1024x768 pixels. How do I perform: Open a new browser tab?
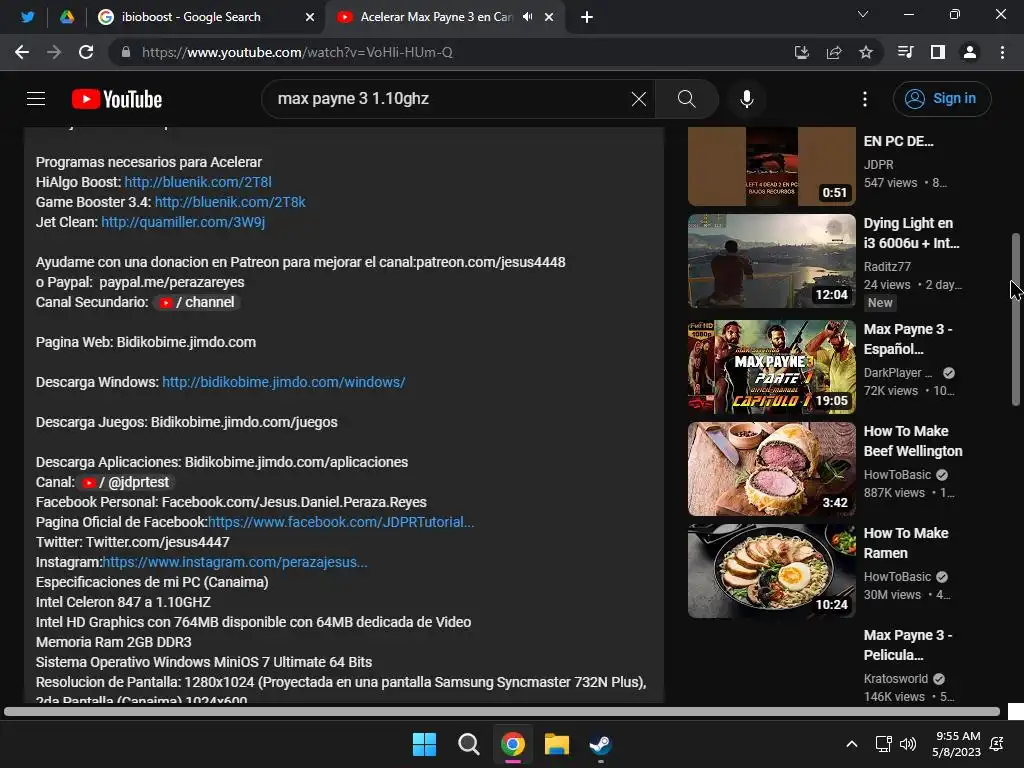[586, 17]
